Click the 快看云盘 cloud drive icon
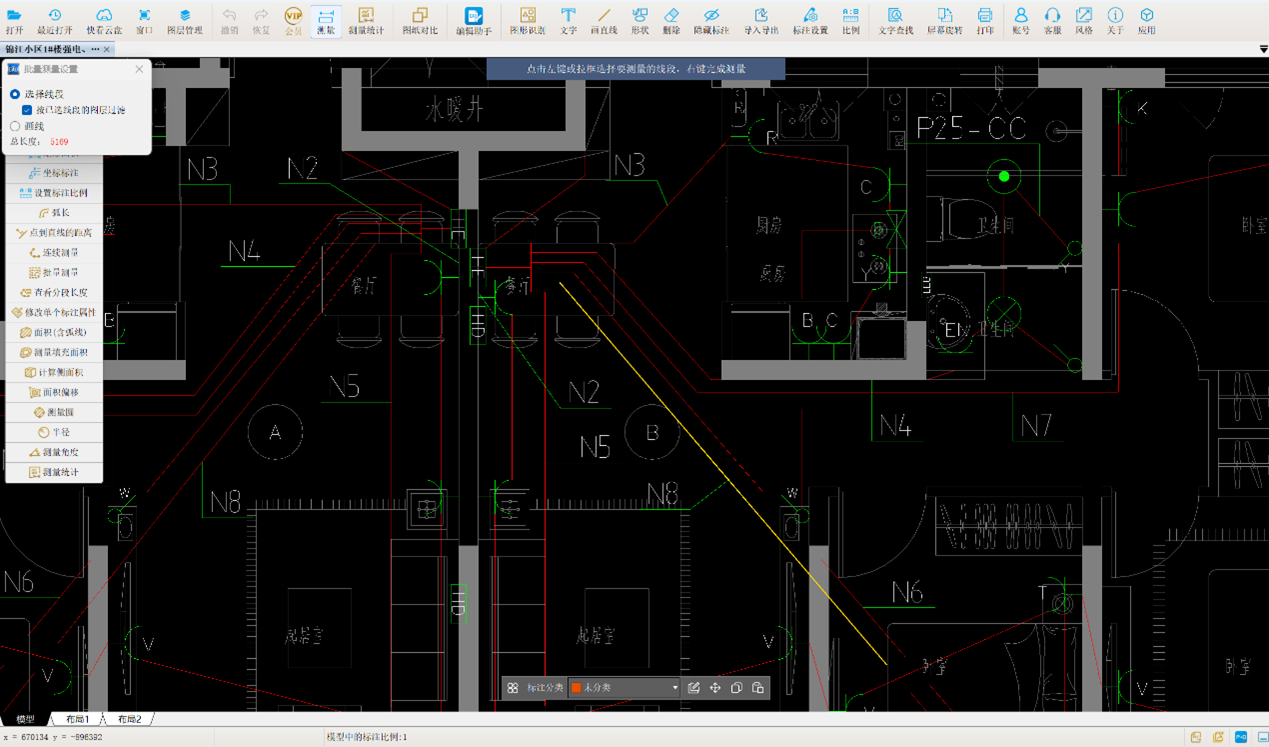 [x=104, y=20]
